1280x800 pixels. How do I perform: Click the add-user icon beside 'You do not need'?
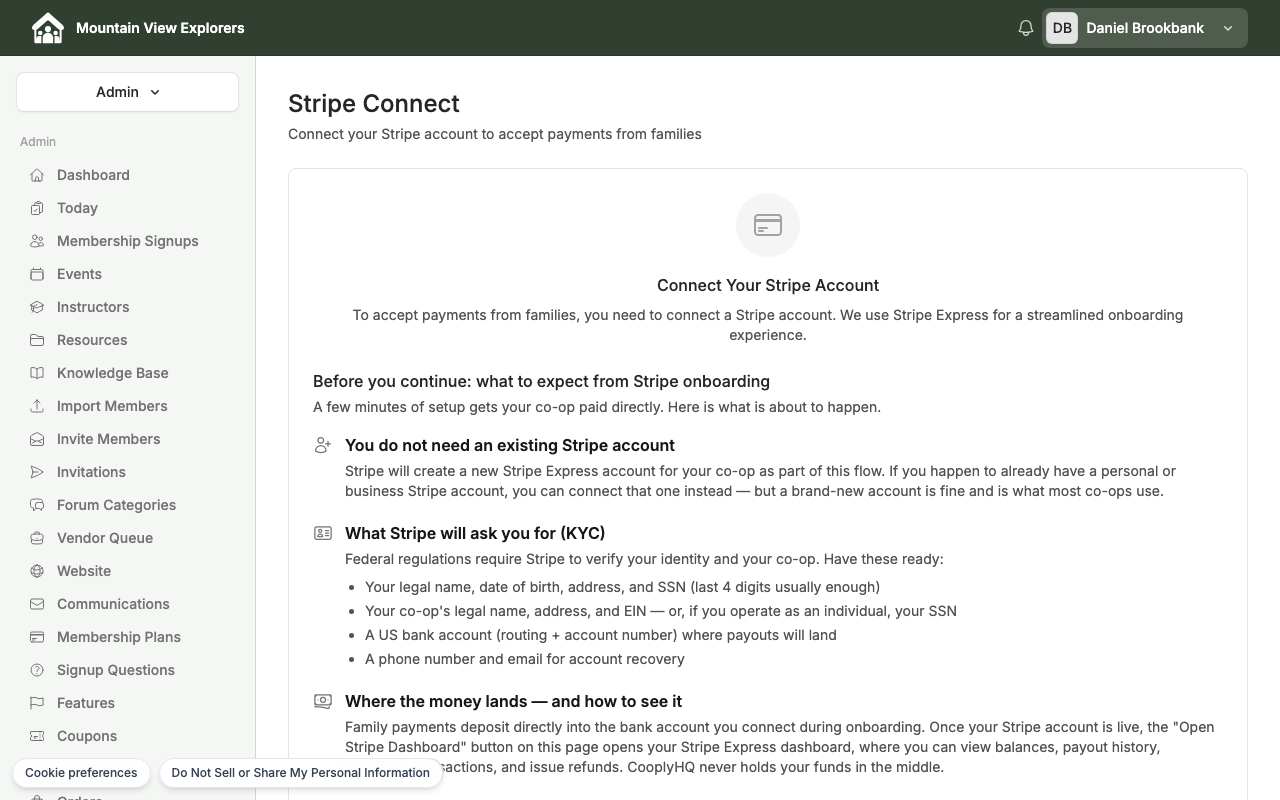323,445
